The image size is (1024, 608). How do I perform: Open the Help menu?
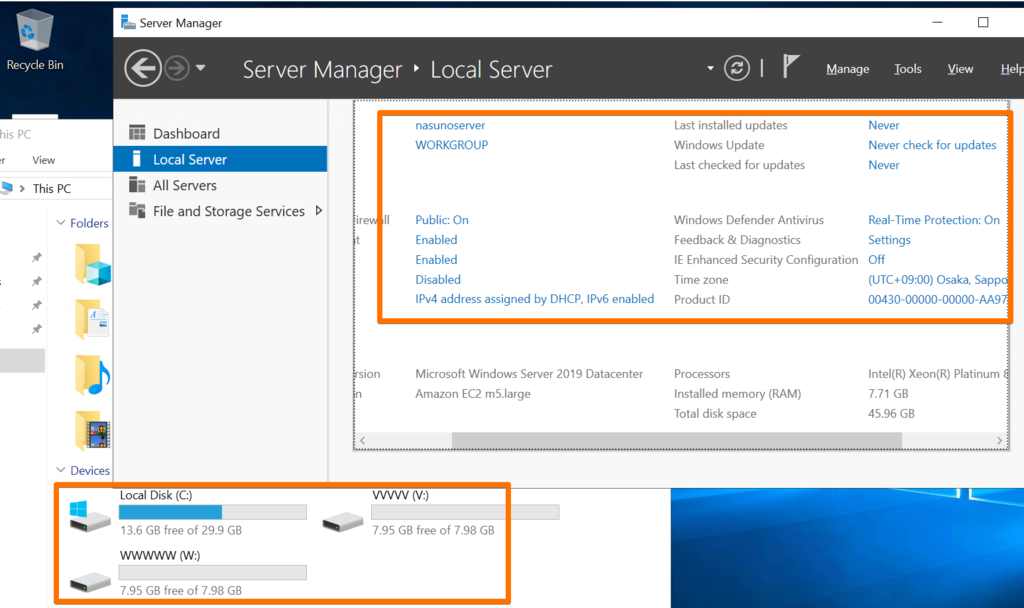point(1012,69)
